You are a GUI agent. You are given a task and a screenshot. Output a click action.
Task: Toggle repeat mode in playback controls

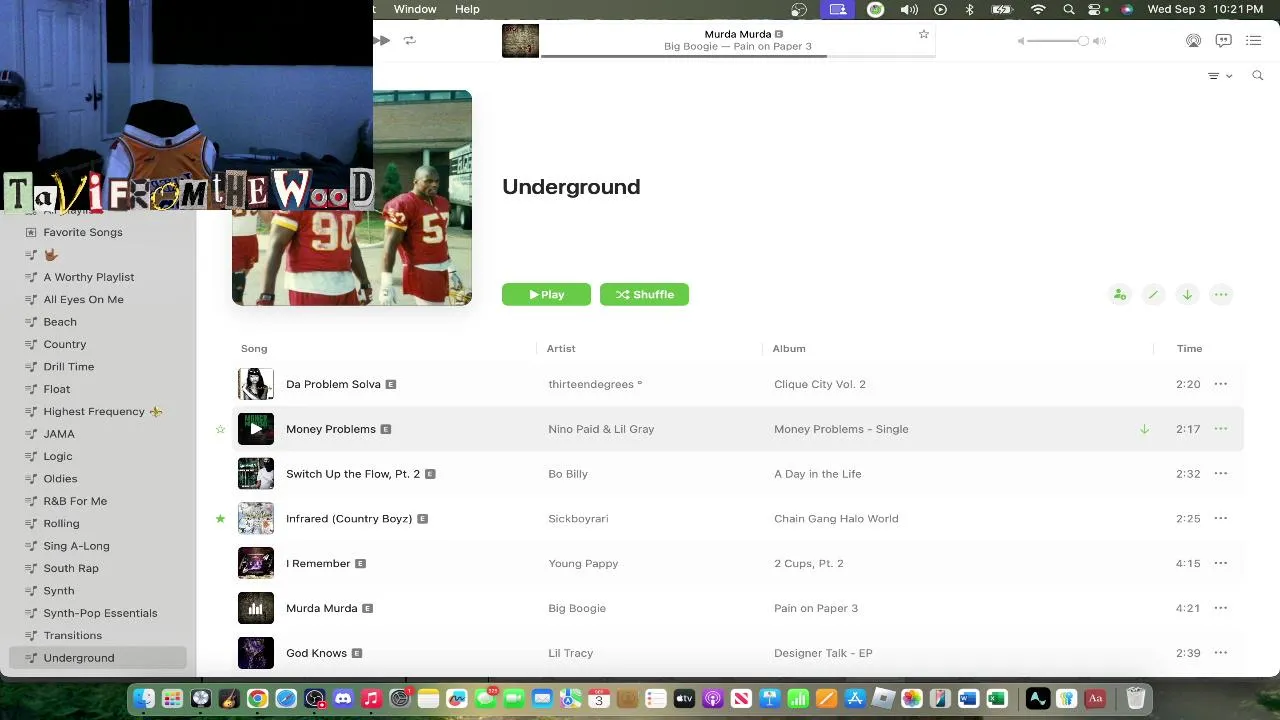point(409,40)
